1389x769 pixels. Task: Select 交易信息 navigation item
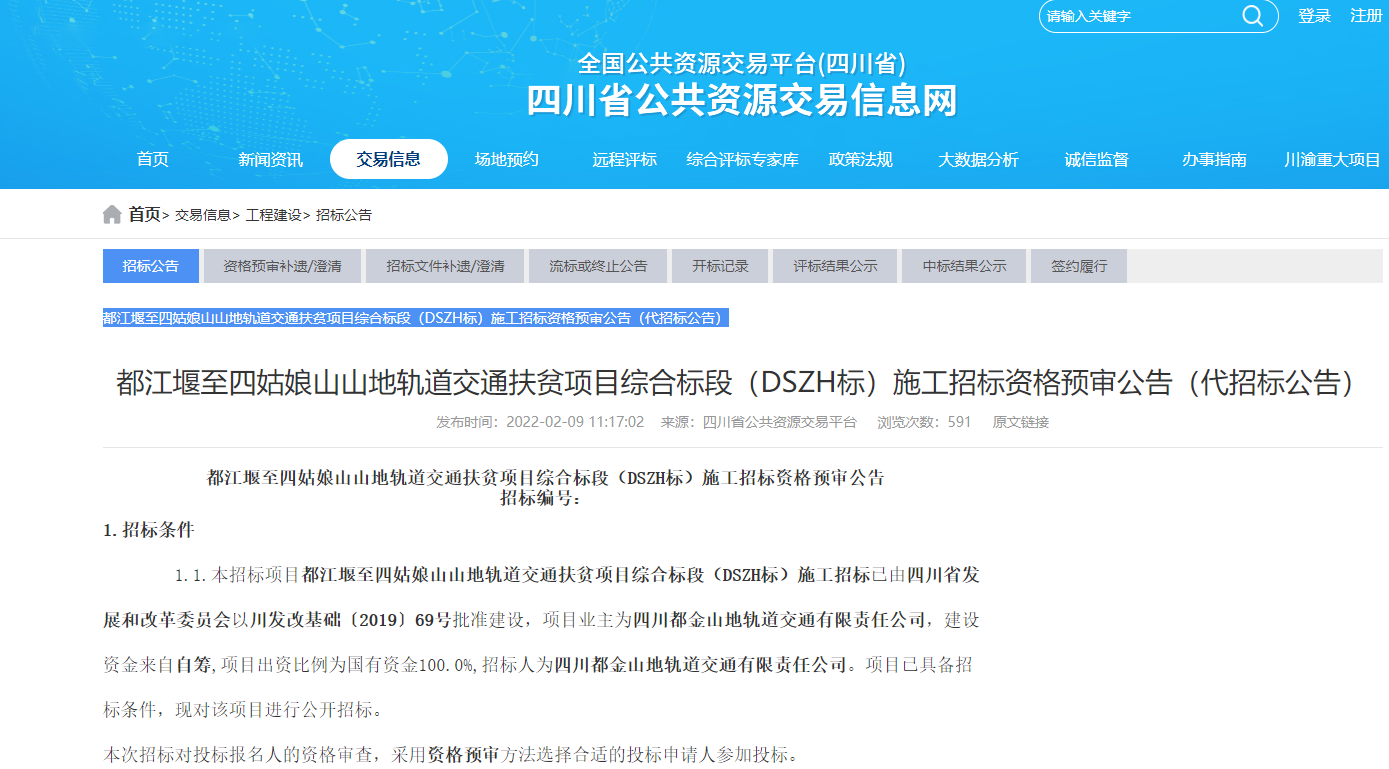pyautogui.click(x=389, y=159)
